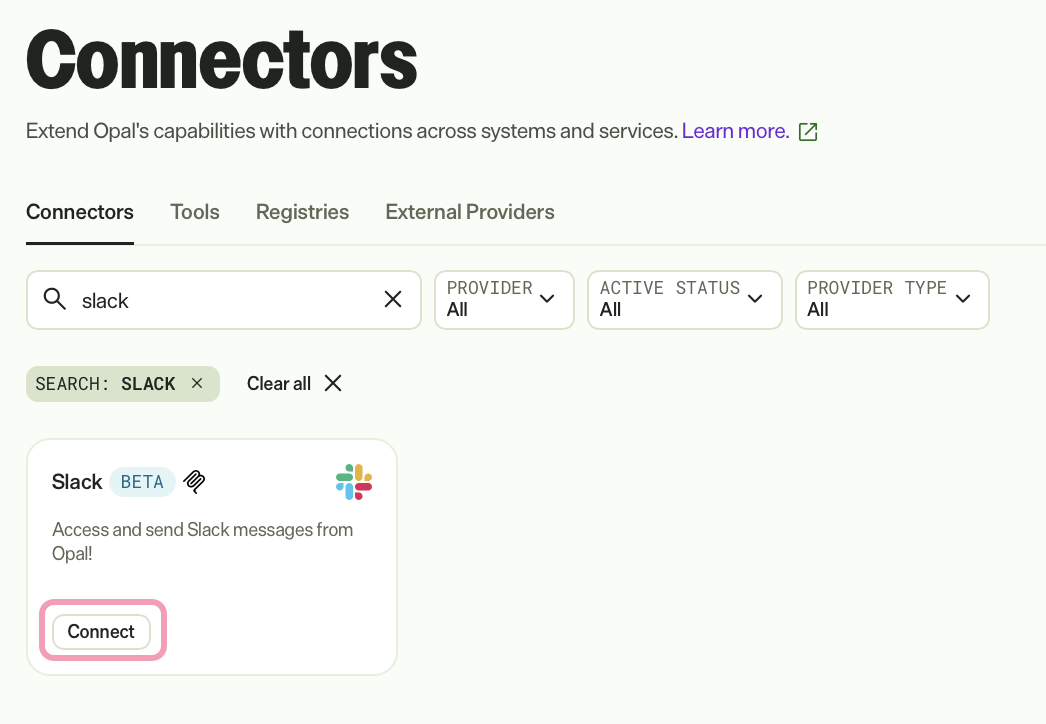Open the Provider filter dropdown
This screenshot has width=1046, height=724.
(x=504, y=300)
